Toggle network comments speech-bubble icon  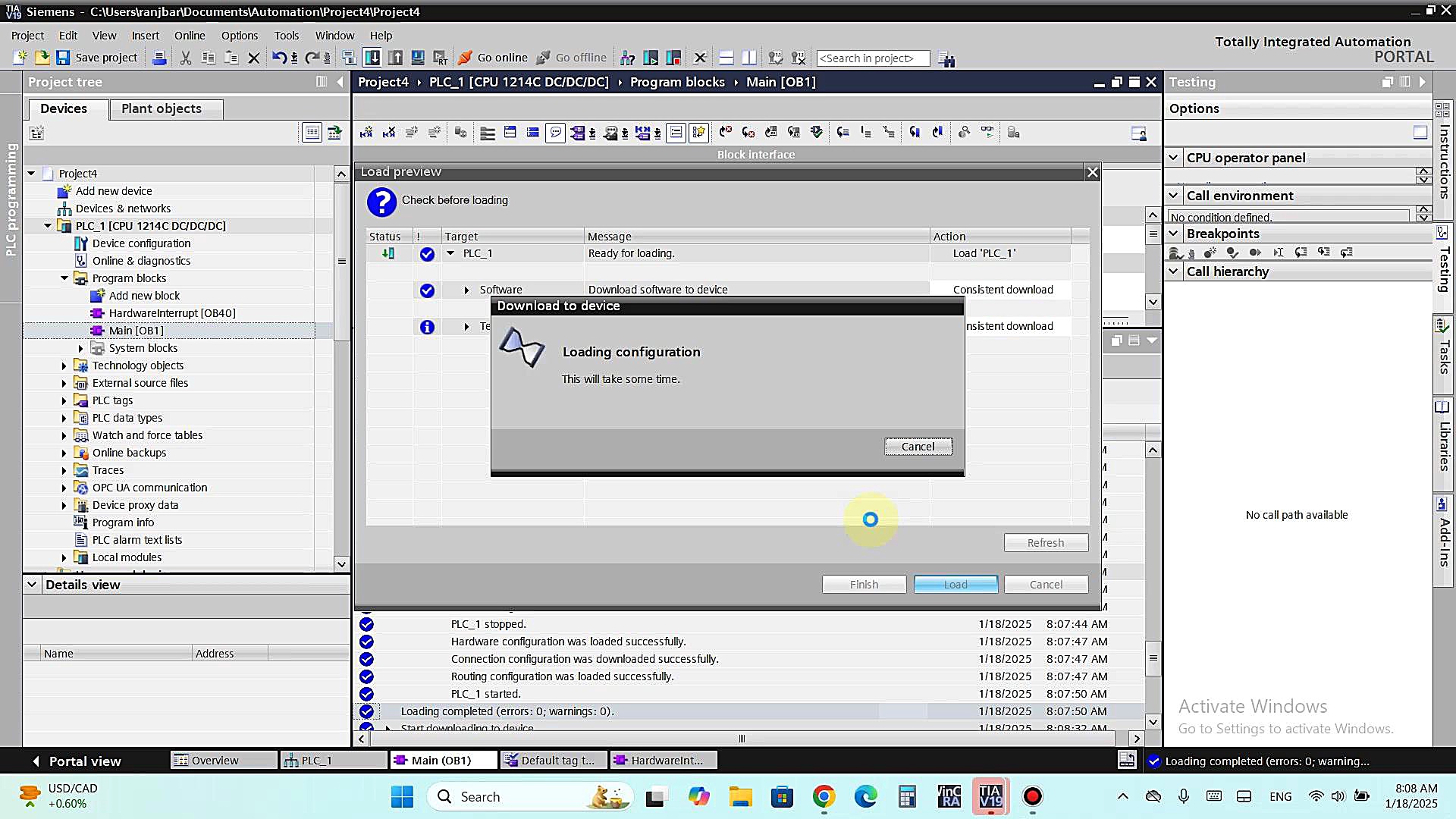pos(556,133)
